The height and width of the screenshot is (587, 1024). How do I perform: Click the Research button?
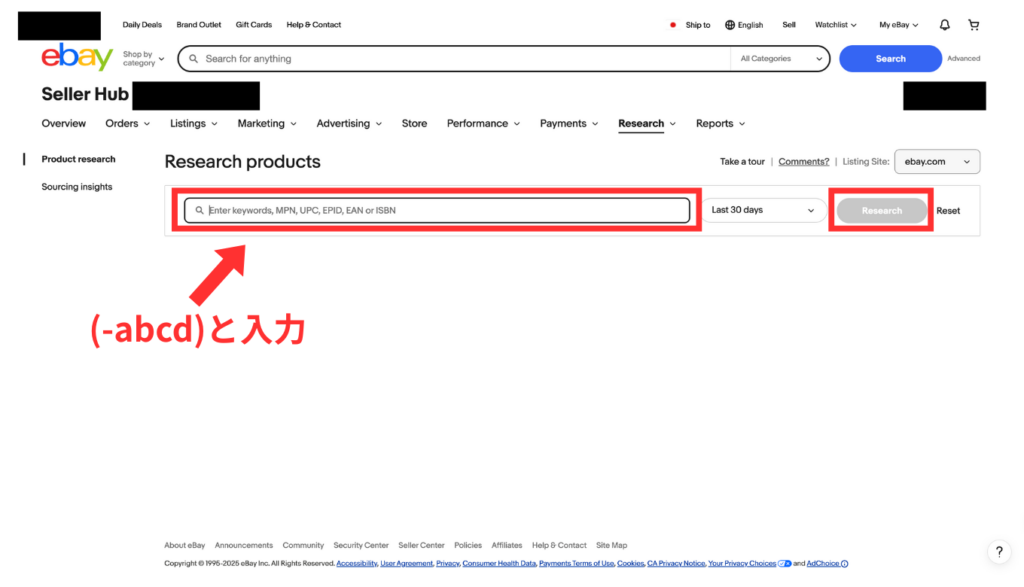882,210
